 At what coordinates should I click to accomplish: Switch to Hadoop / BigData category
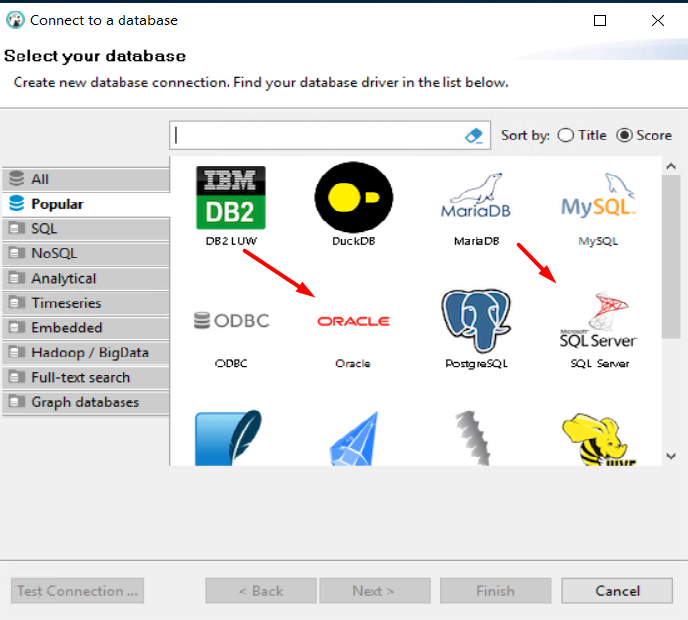click(86, 352)
